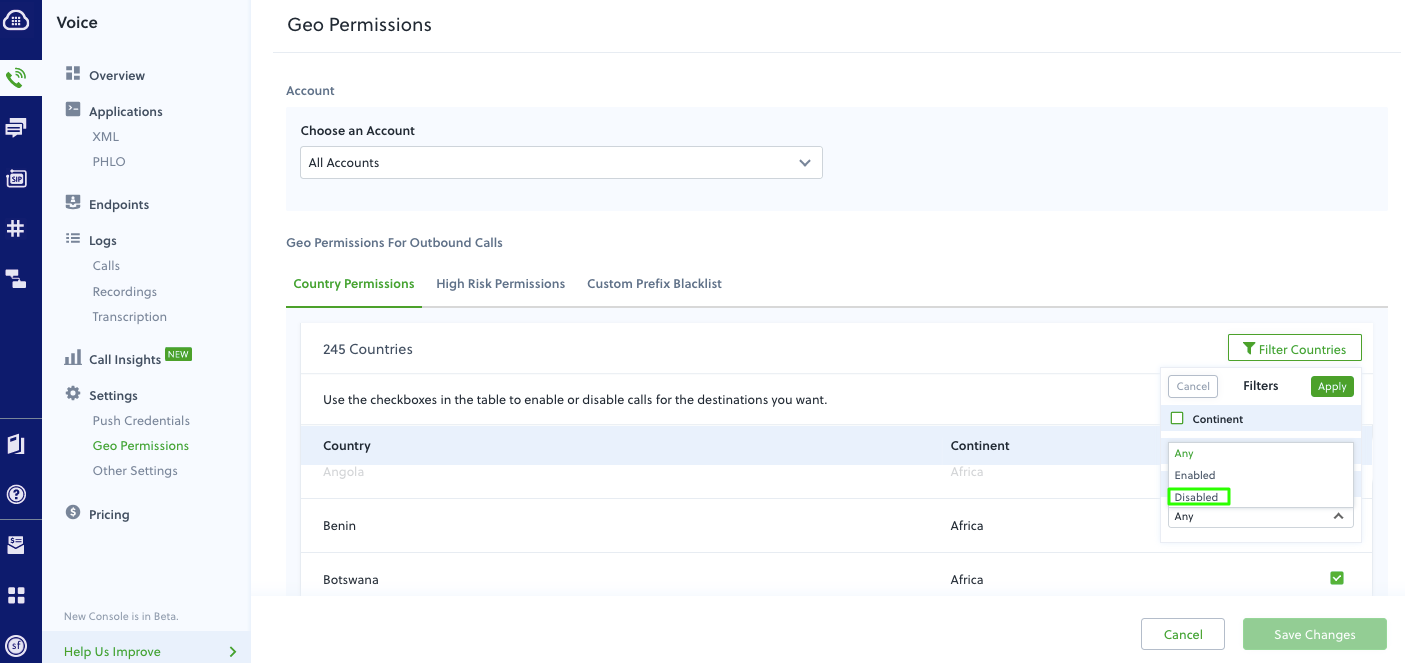Viewport: 1405px width, 663px height.
Task: Apply the selected filters
Action: pyautogui.click(x=1332, y=386)
